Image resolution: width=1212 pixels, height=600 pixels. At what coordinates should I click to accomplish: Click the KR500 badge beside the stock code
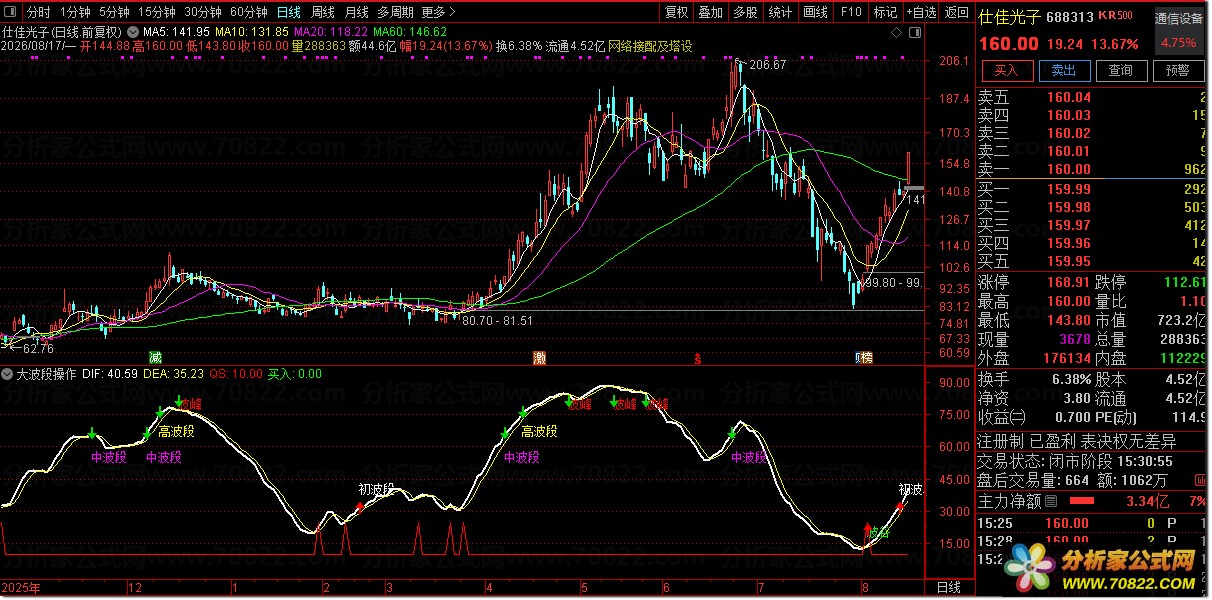click(x=1115, y=16)
